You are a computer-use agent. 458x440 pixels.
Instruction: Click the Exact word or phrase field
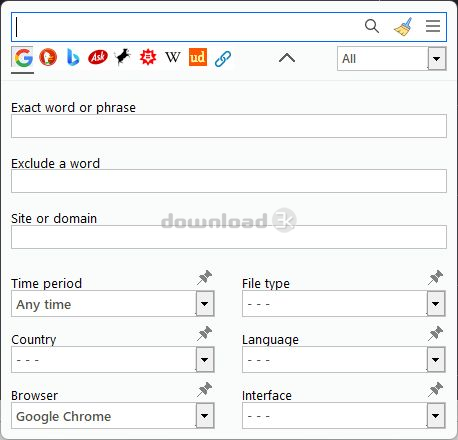[x=229, y=126]
